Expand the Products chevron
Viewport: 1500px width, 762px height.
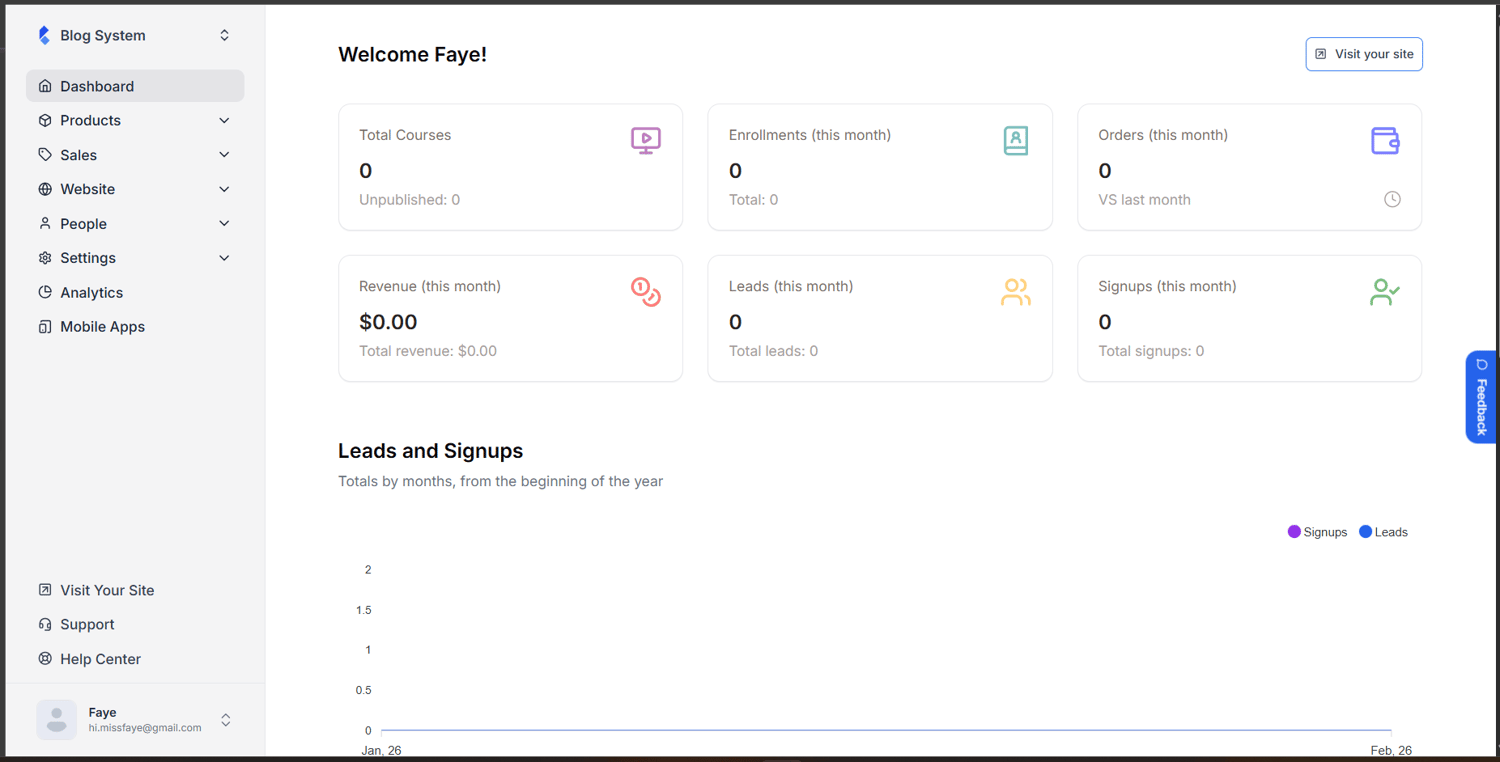click(224, 120)
